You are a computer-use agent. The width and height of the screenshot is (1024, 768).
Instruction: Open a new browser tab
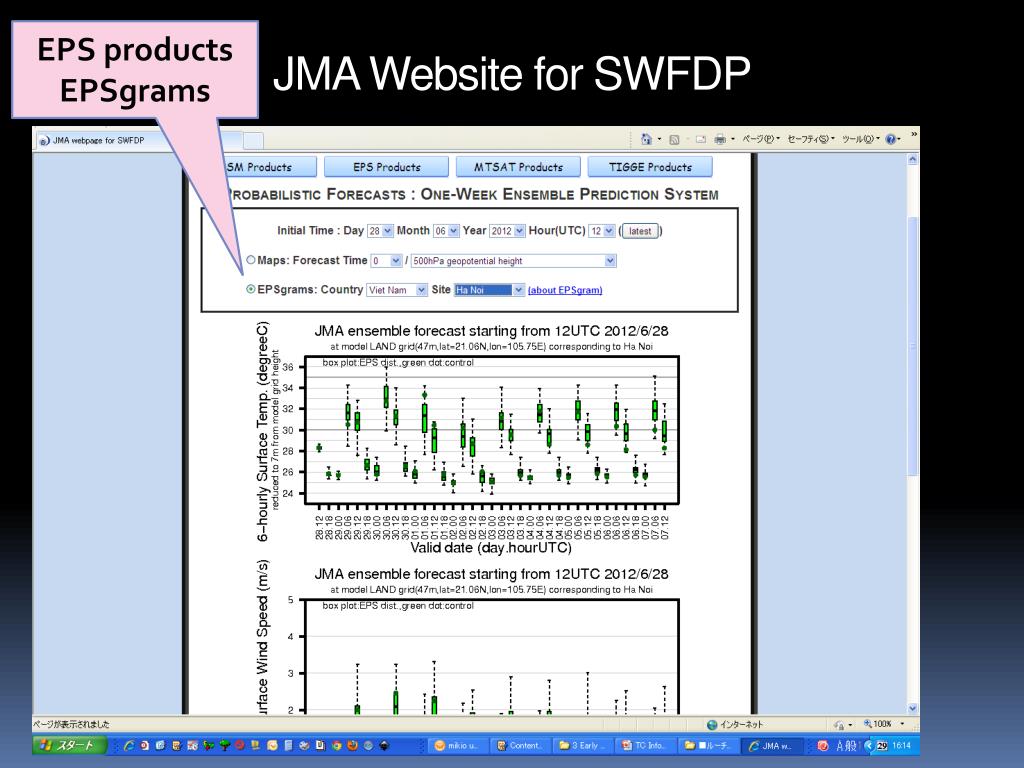[253, 140]
